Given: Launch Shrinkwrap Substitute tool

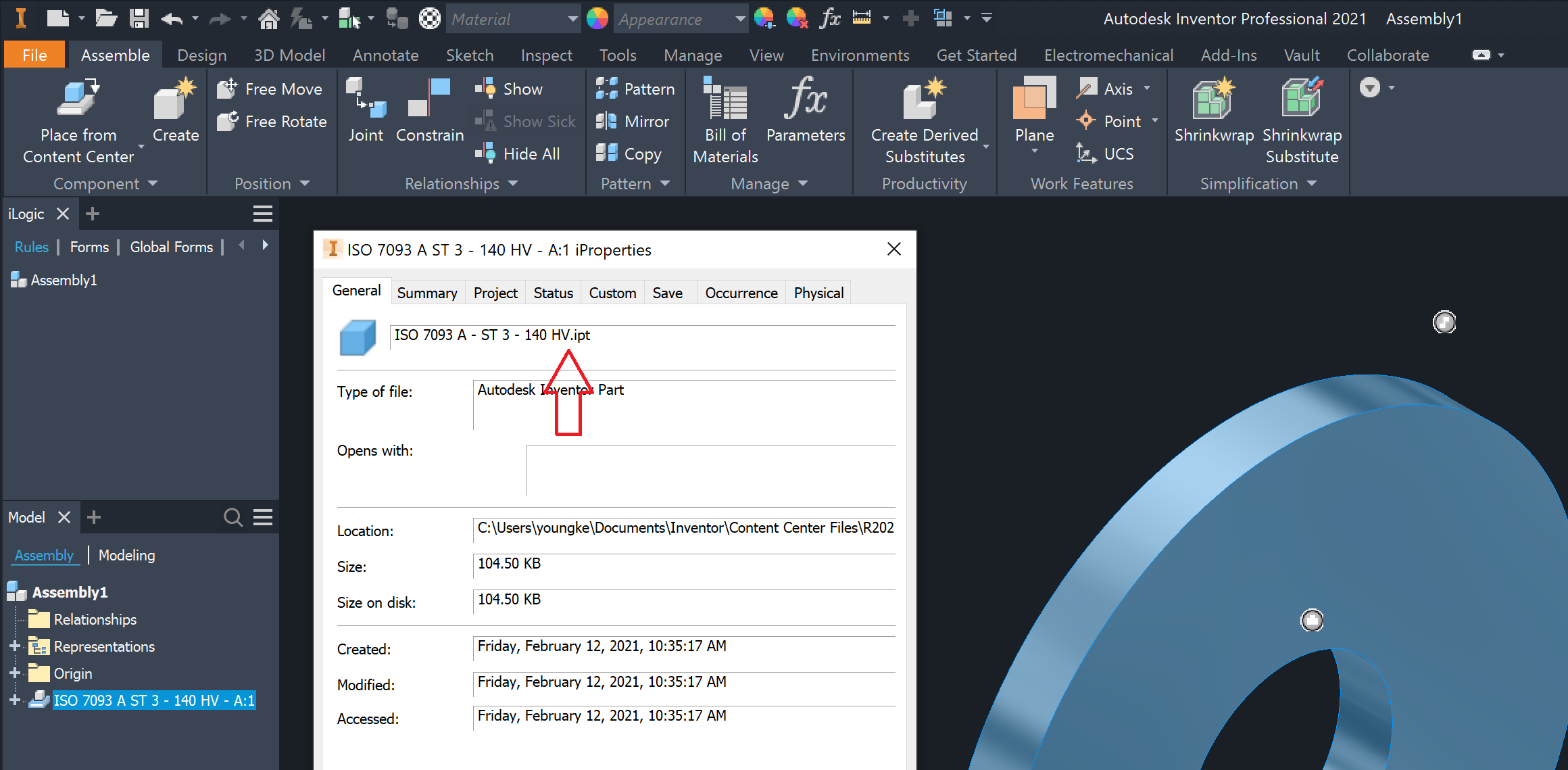Looking at the screenshot, I should point(1302,122).
